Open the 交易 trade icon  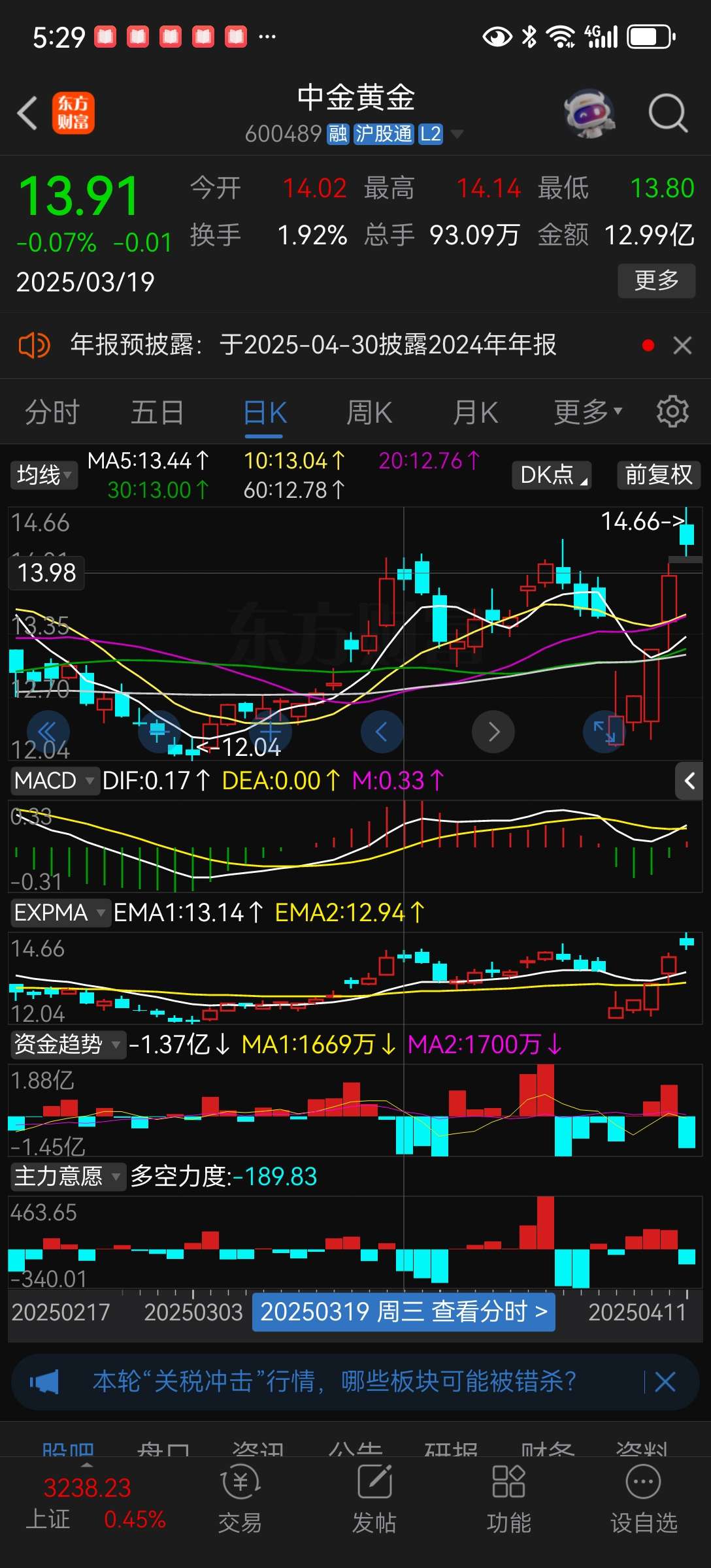point(240,1500)
